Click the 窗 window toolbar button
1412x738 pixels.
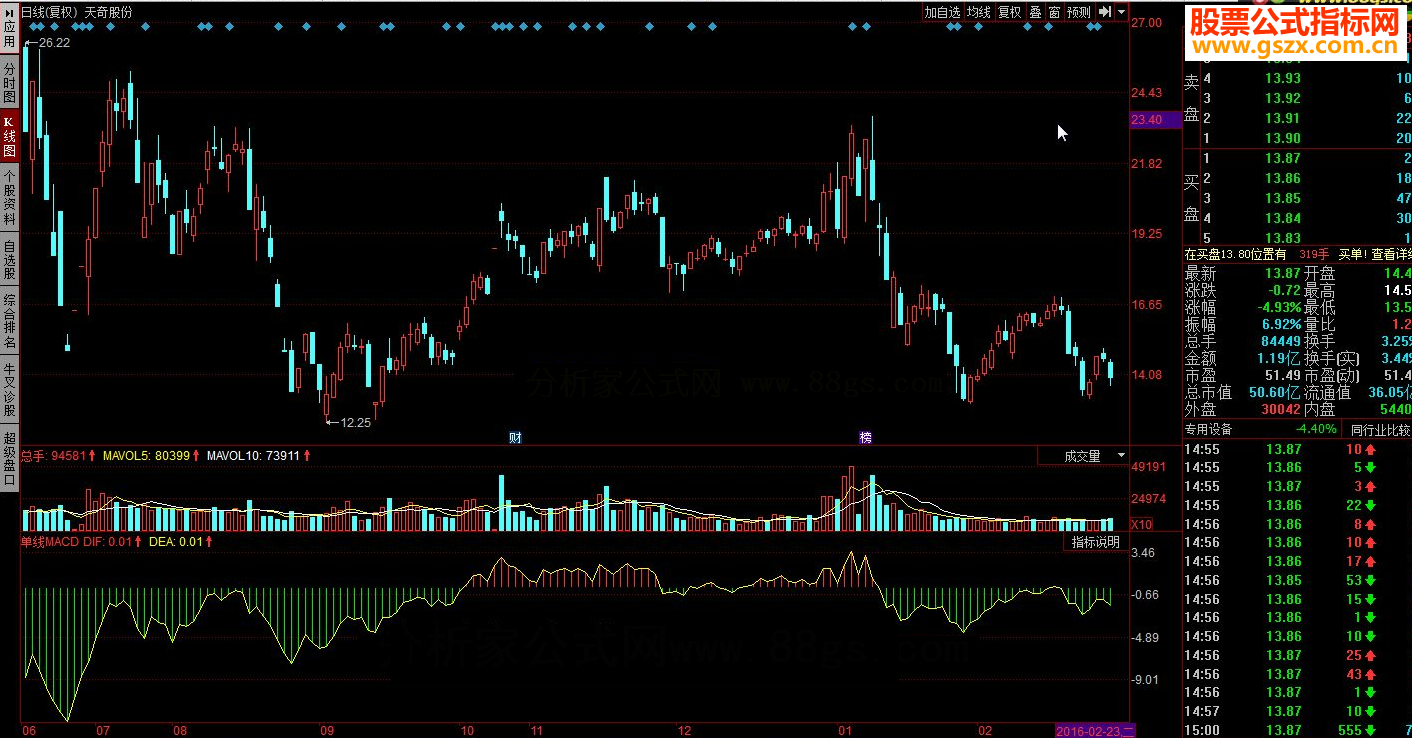1054,12
